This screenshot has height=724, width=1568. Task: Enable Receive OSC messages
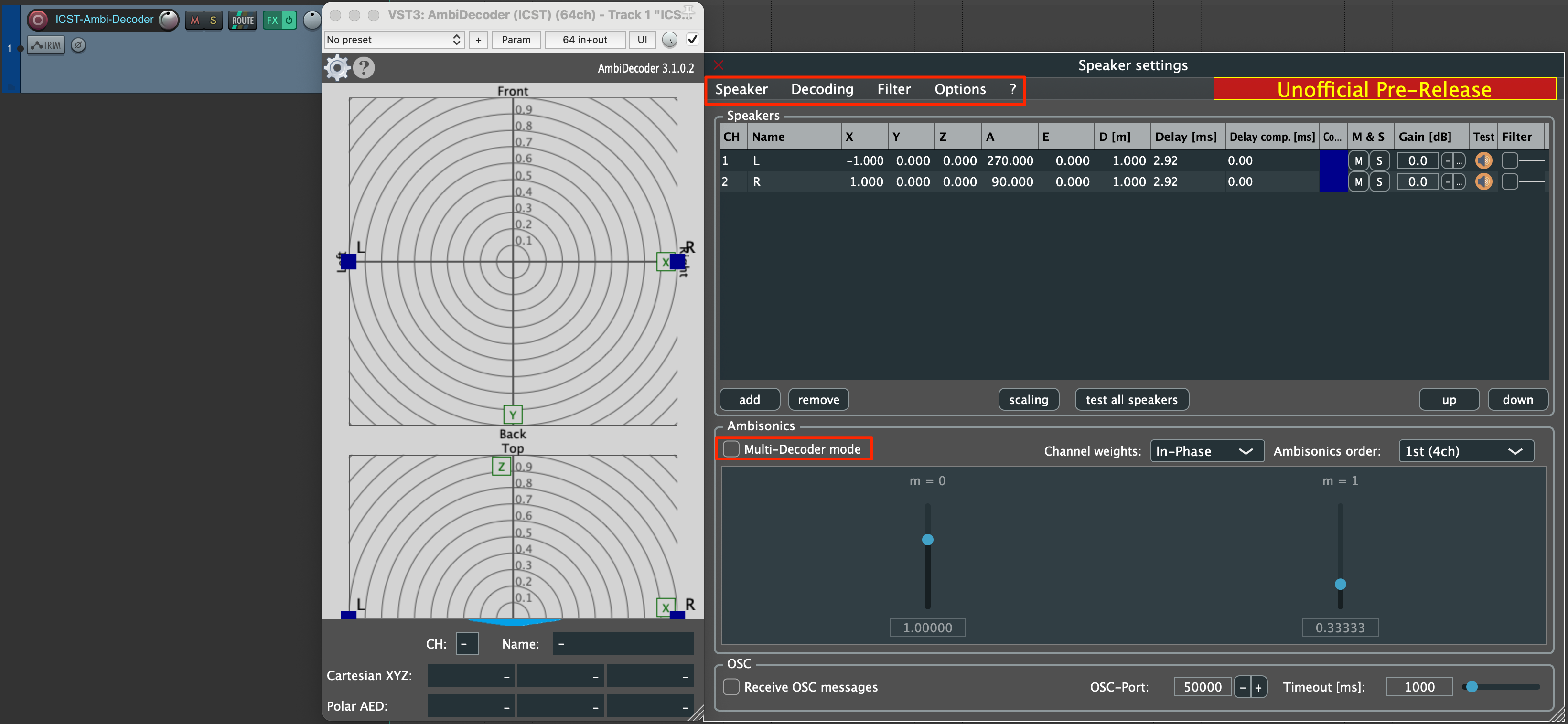[731, 686]
